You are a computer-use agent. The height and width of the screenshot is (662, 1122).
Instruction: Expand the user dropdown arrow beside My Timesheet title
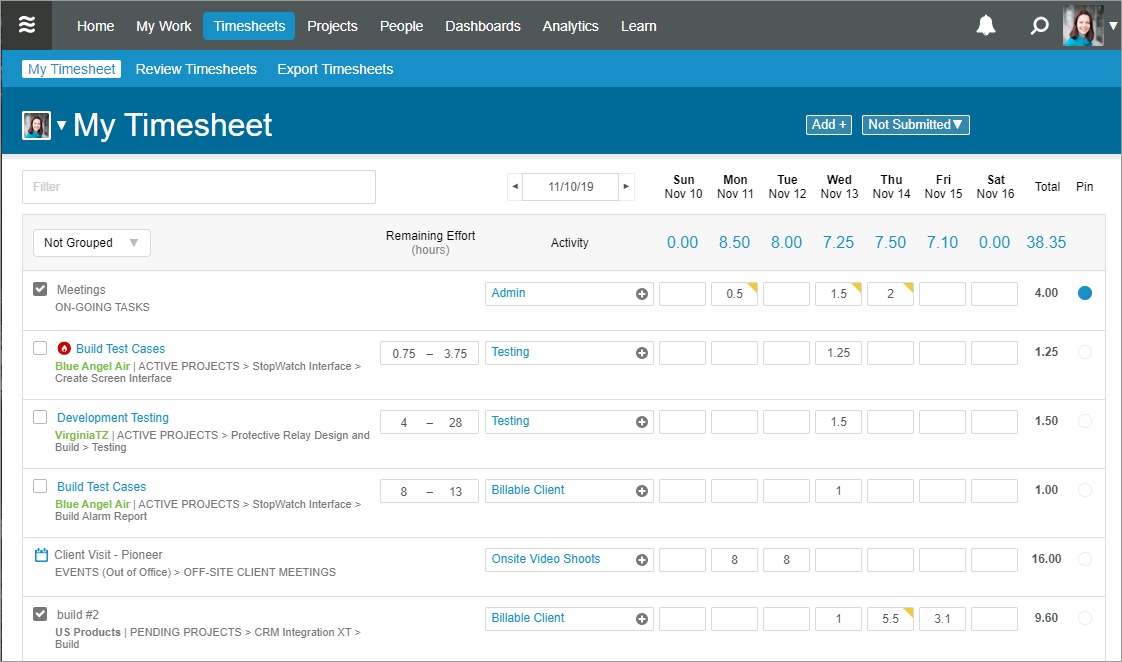(x=61, y=125)
